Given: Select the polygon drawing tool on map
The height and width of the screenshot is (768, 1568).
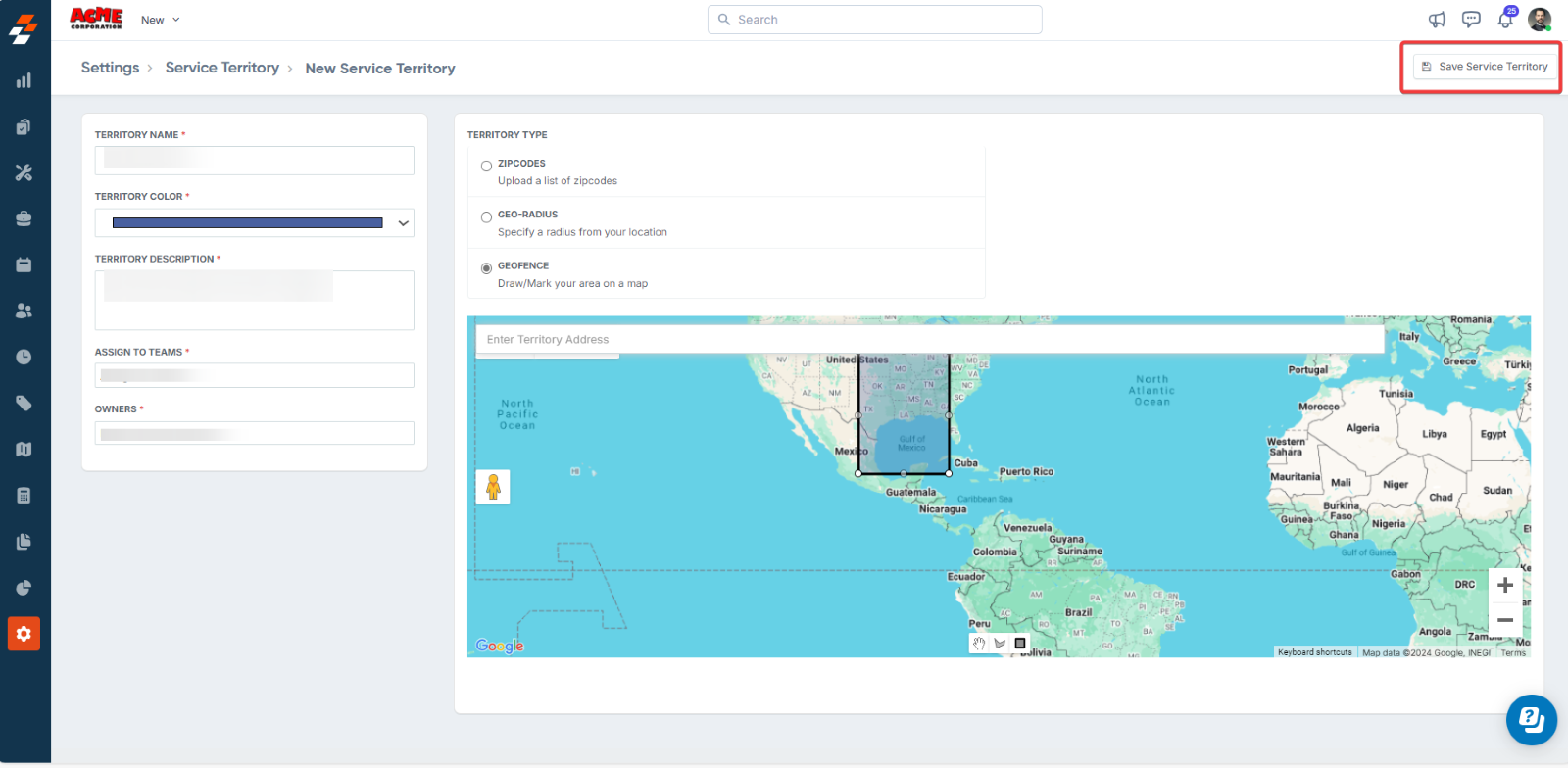Looking at the screenshot, I should tap(1000, 644).
